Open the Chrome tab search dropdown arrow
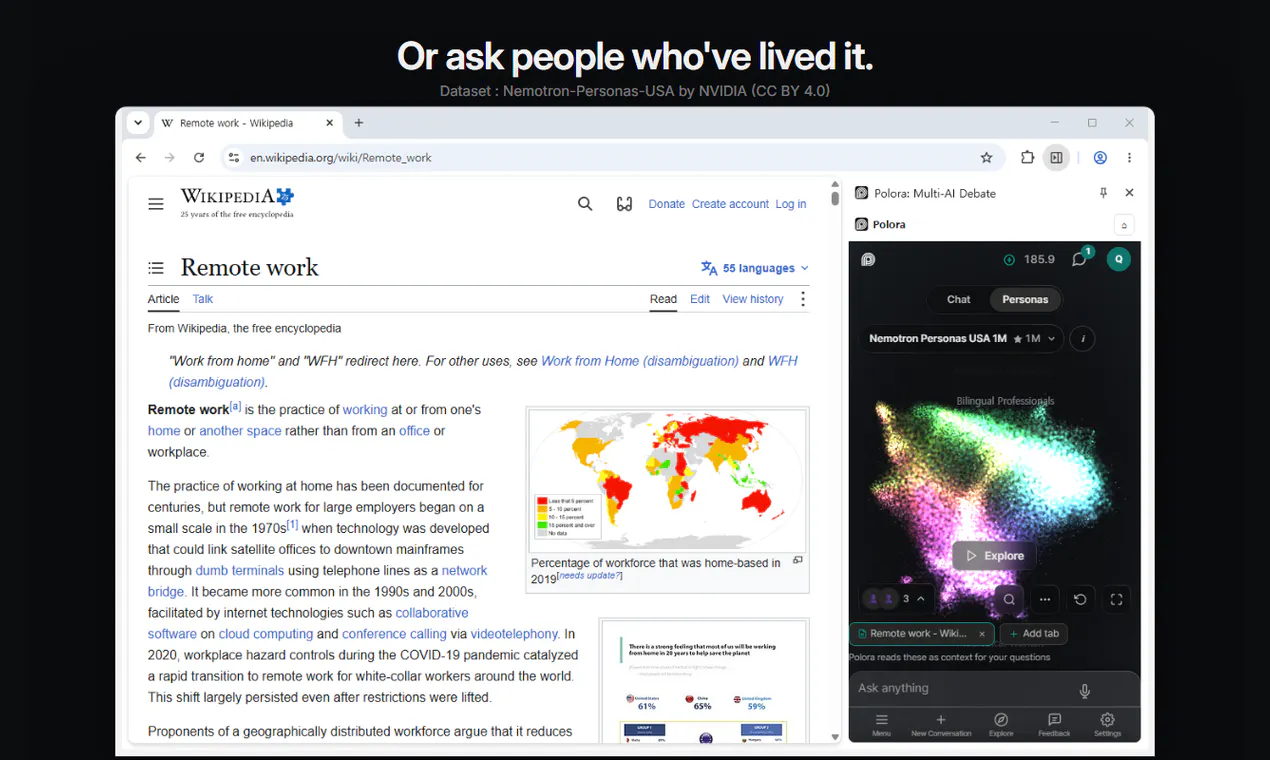Viewport: 1270px width, 760px height. tap(139, 123)
